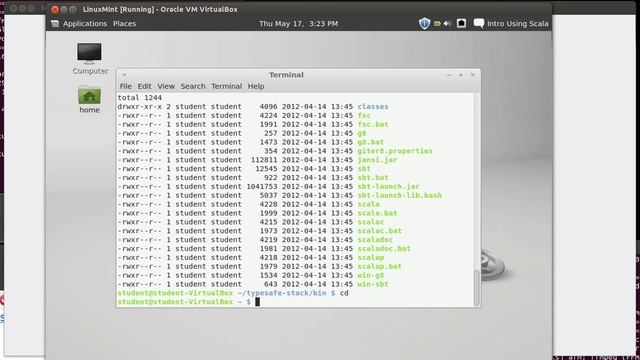Close the VirtualBox window with red button
This screenshot has width=640, height=360.
[x=55, y=9]
